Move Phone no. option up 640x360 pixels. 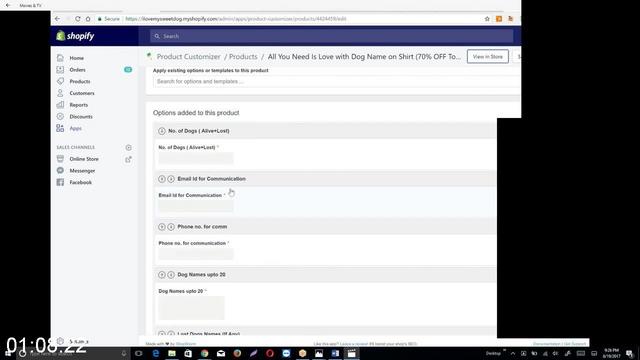pyautogui.click(x=162, y=227)
